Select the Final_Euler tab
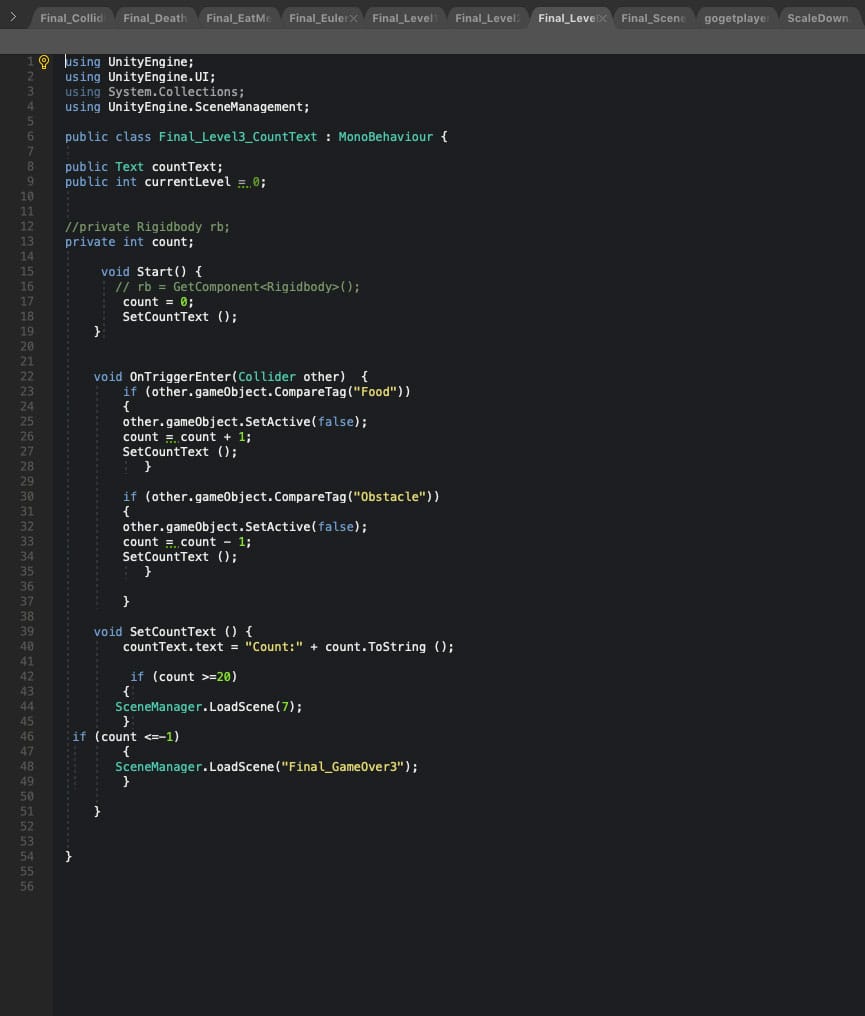Viewport: 865px width, 1016px height. [316, 18]
